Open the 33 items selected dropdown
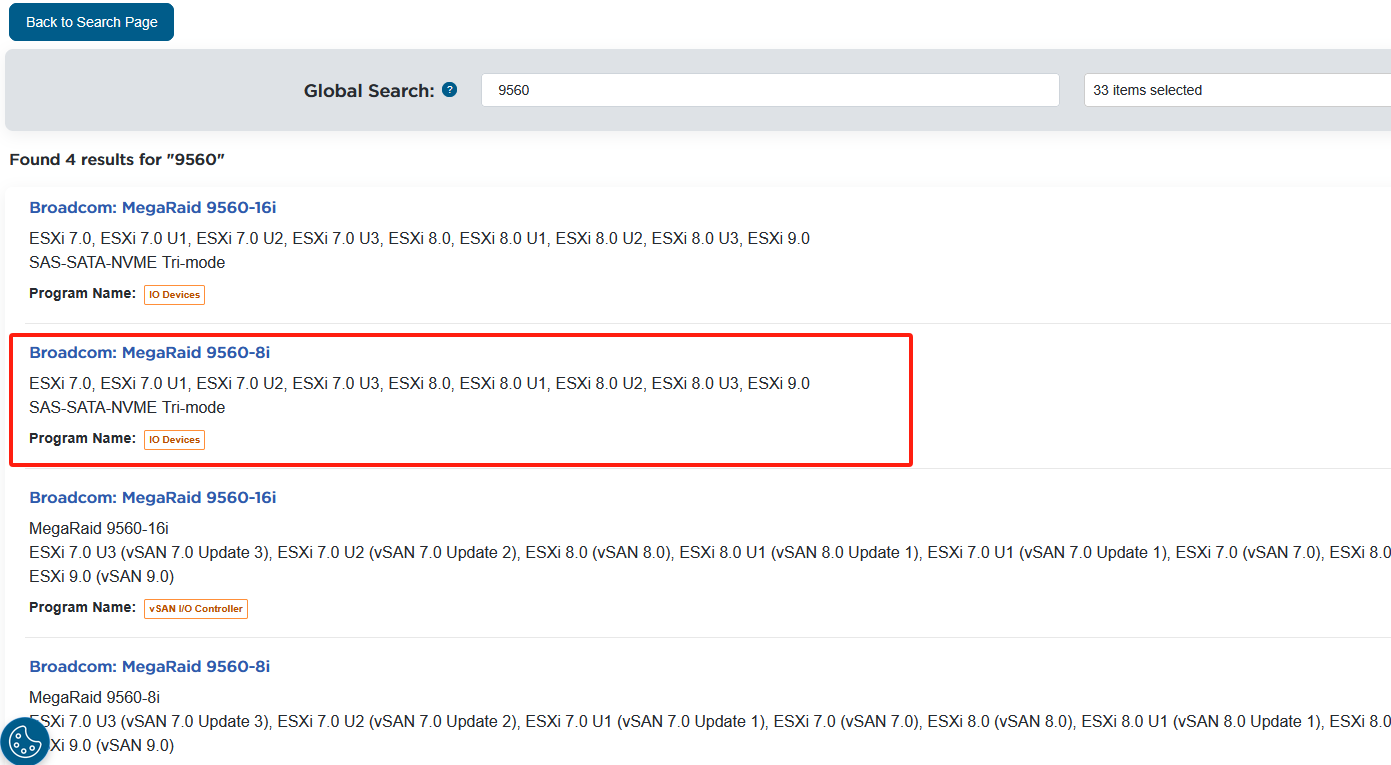 pos(1237,90)
